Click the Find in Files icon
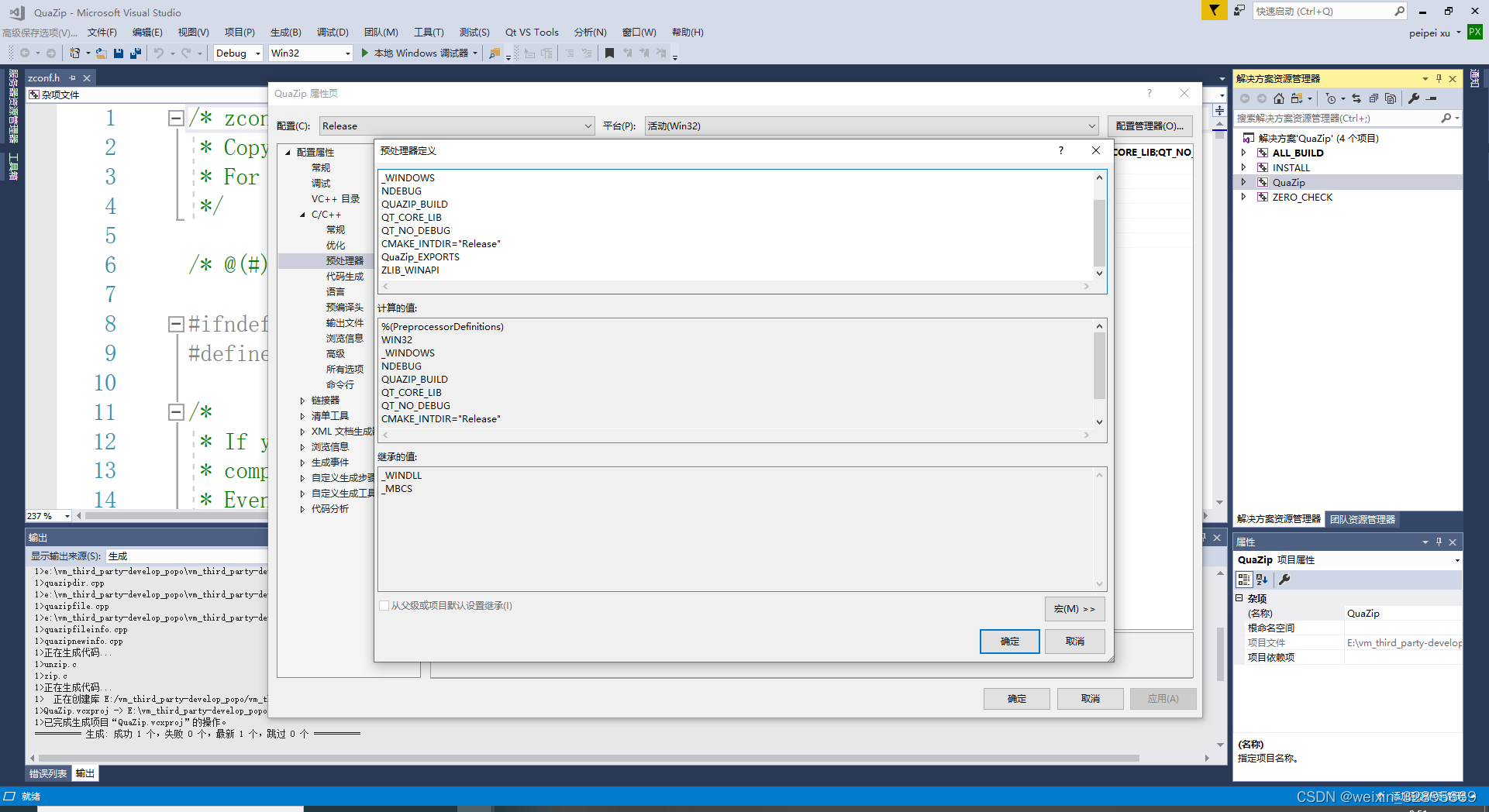The height and width of the screenshot is (812, 1489). tap(495, 53)
